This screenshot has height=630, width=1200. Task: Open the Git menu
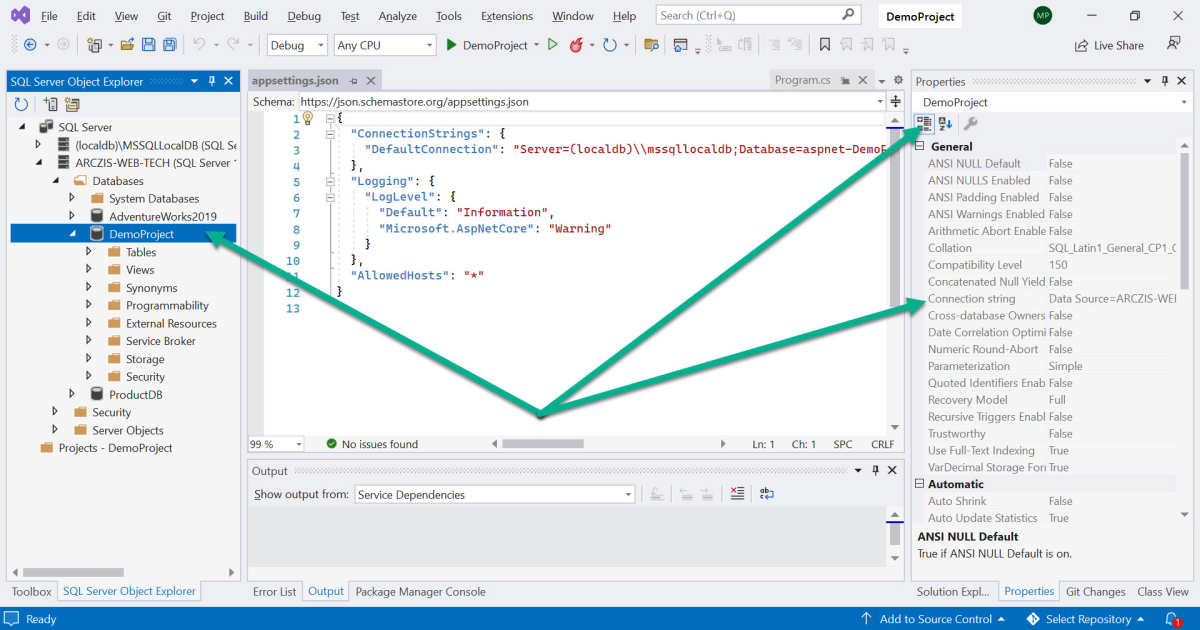164,16
